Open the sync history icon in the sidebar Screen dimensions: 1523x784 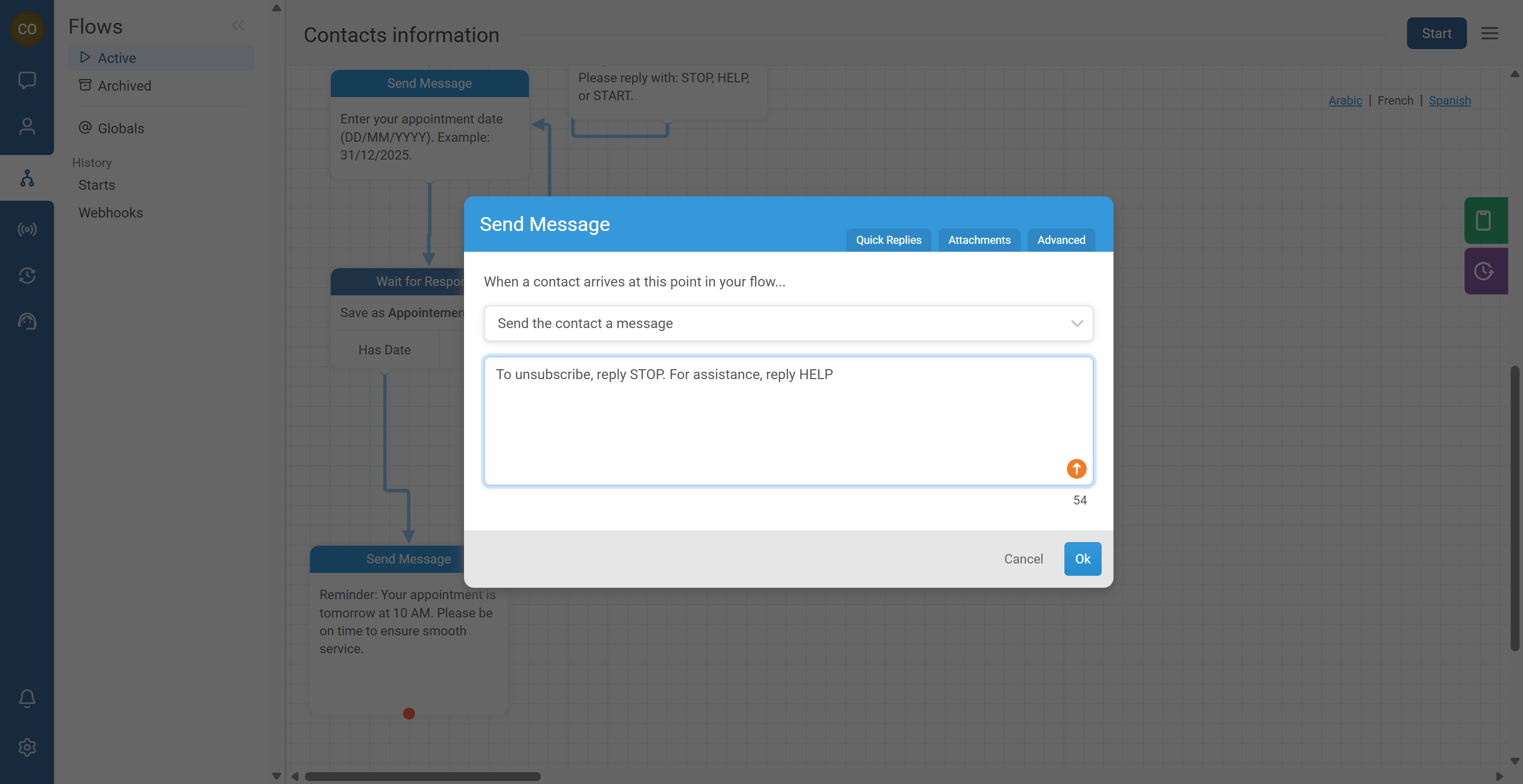[x=27, y=276]
